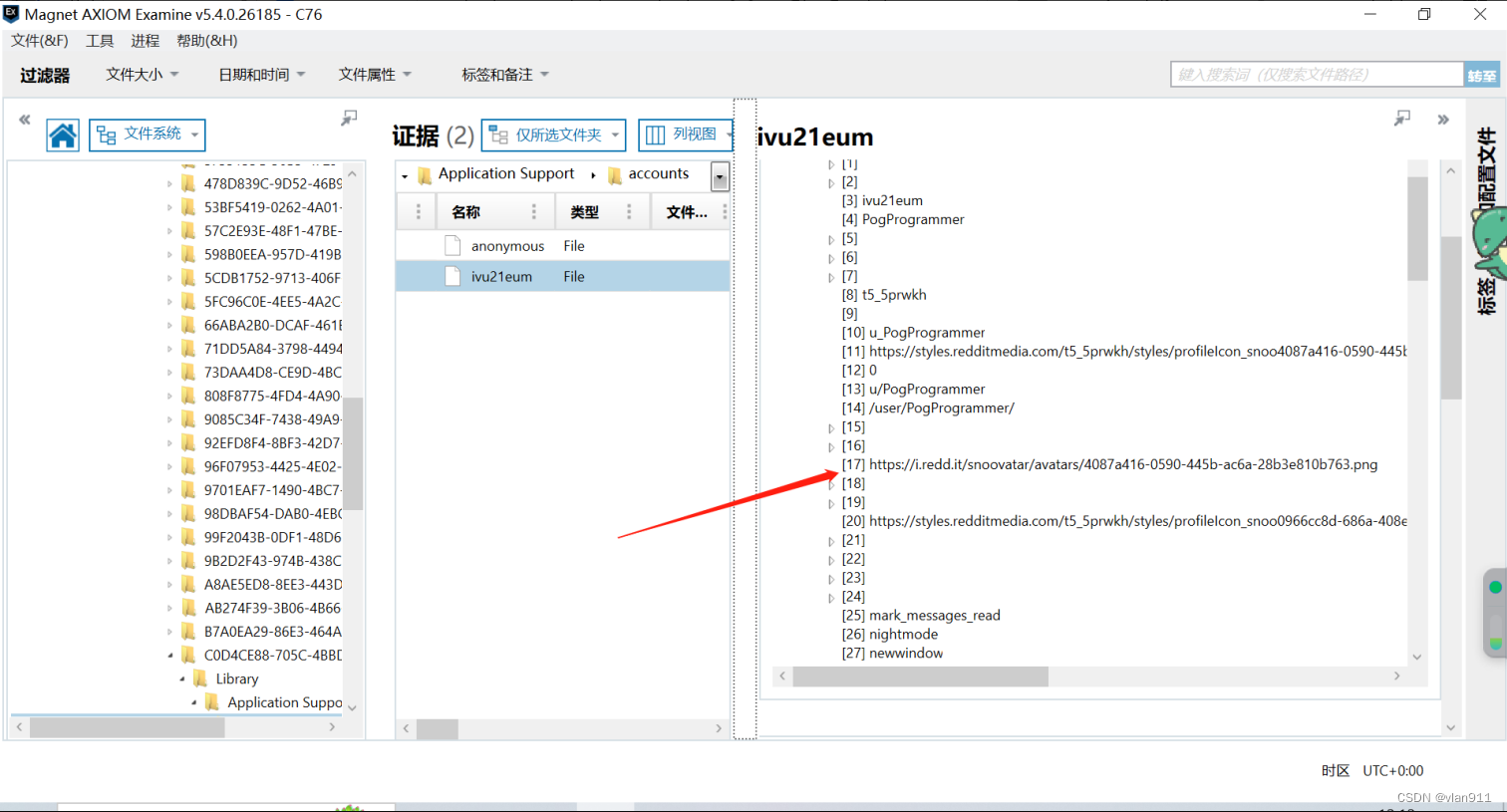Click the 时区 UTC+0:00 indicator
Screen dimensions: 1507x812
1371,771
